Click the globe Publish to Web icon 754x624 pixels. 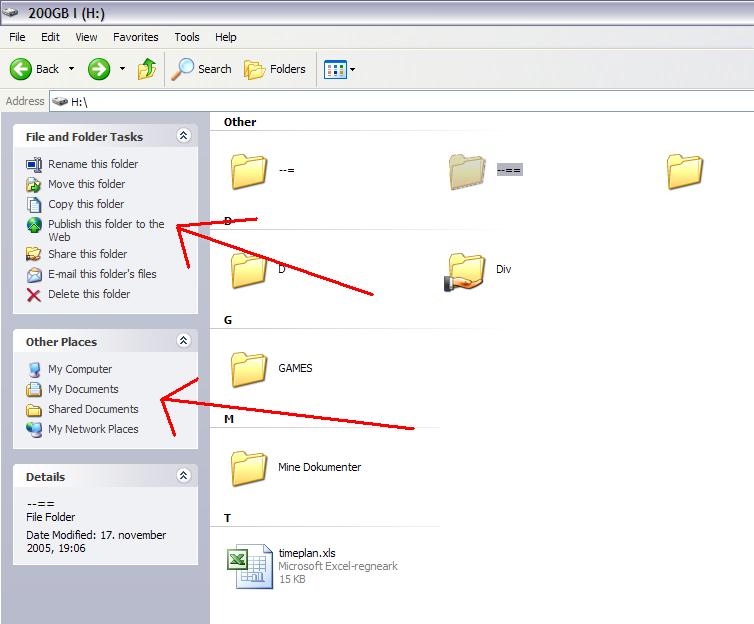34,225
